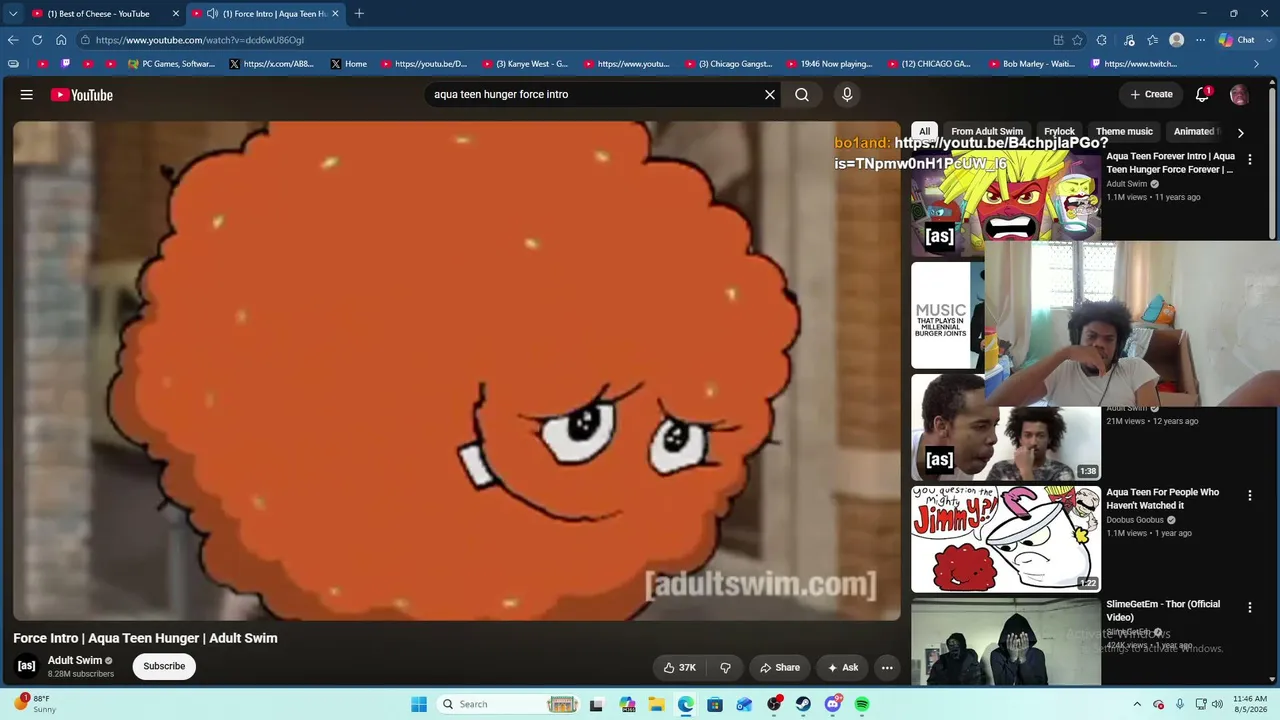Click the Create button

pos(1151,95)
